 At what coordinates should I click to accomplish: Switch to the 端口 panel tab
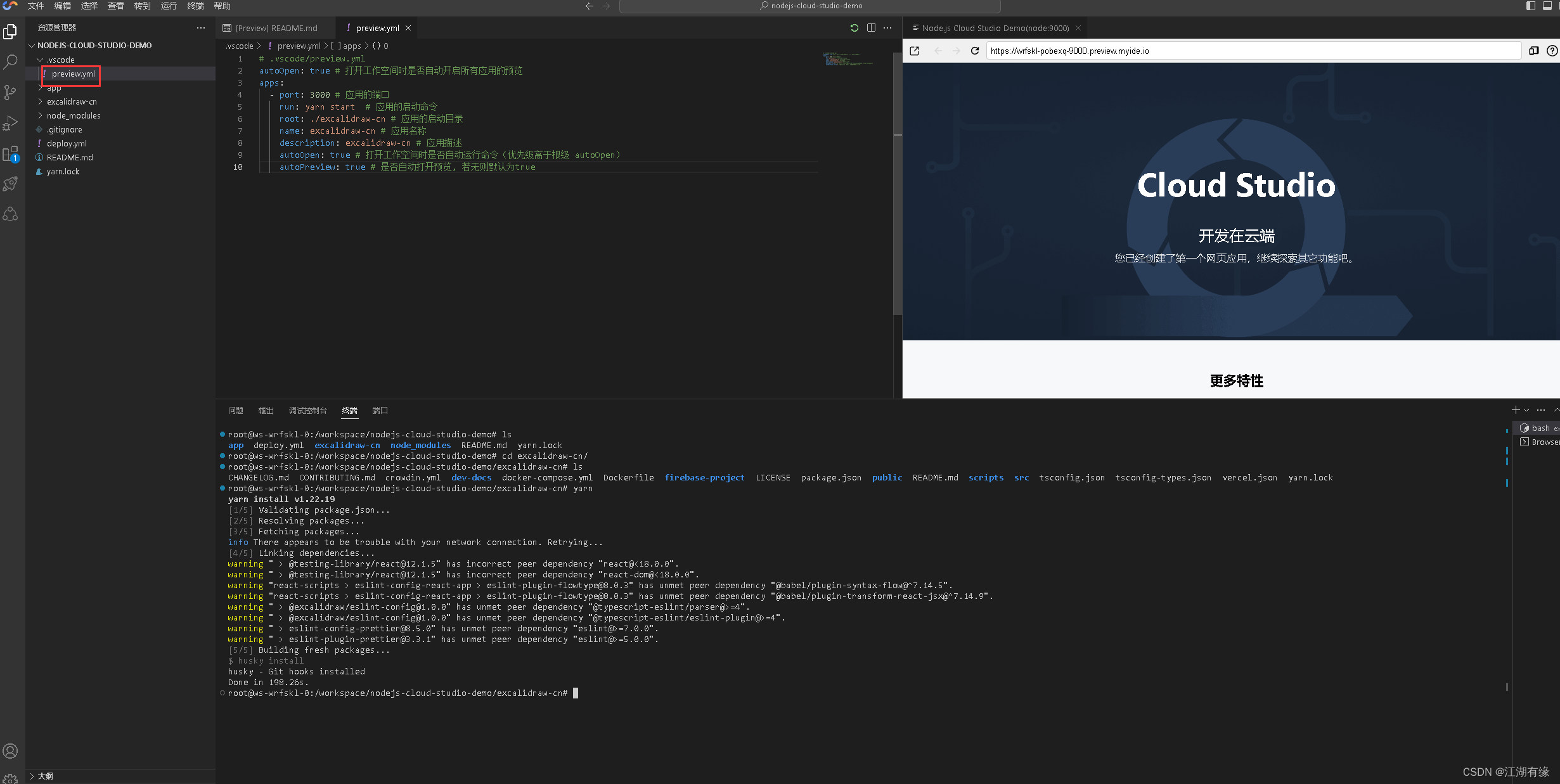380,411
